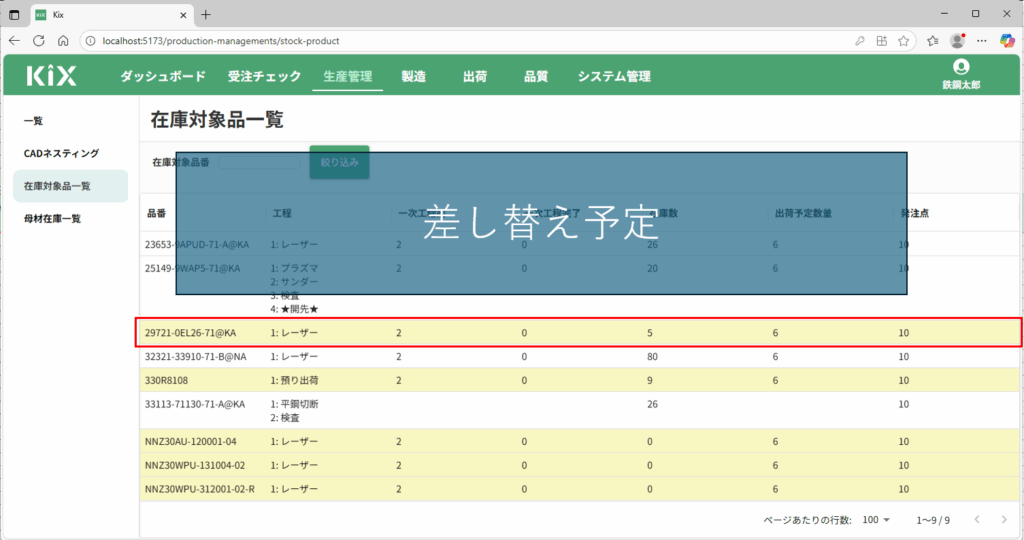Select row NNZ30WPU-131004-02
The width and height of the screenshot is (1024, 540).
pyautogui.click(x=579, y=465)
